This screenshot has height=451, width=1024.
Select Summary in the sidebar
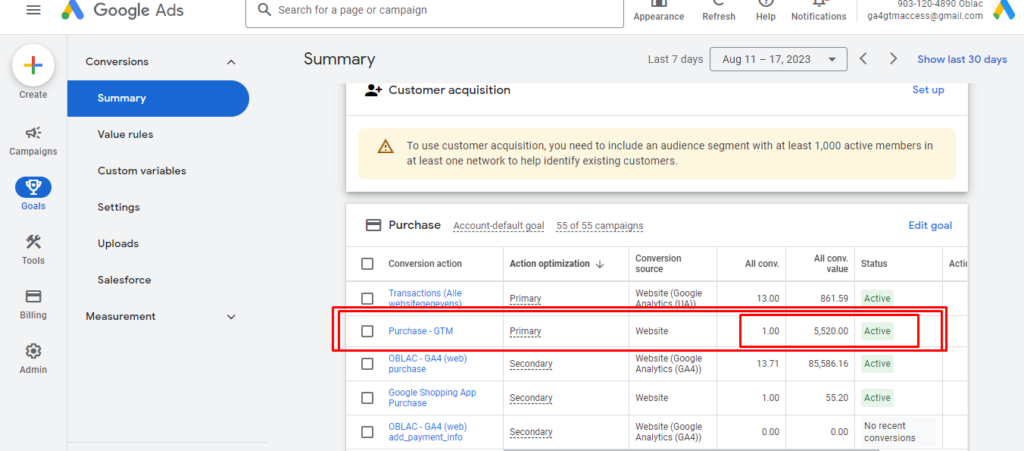(x=158, y=99)
